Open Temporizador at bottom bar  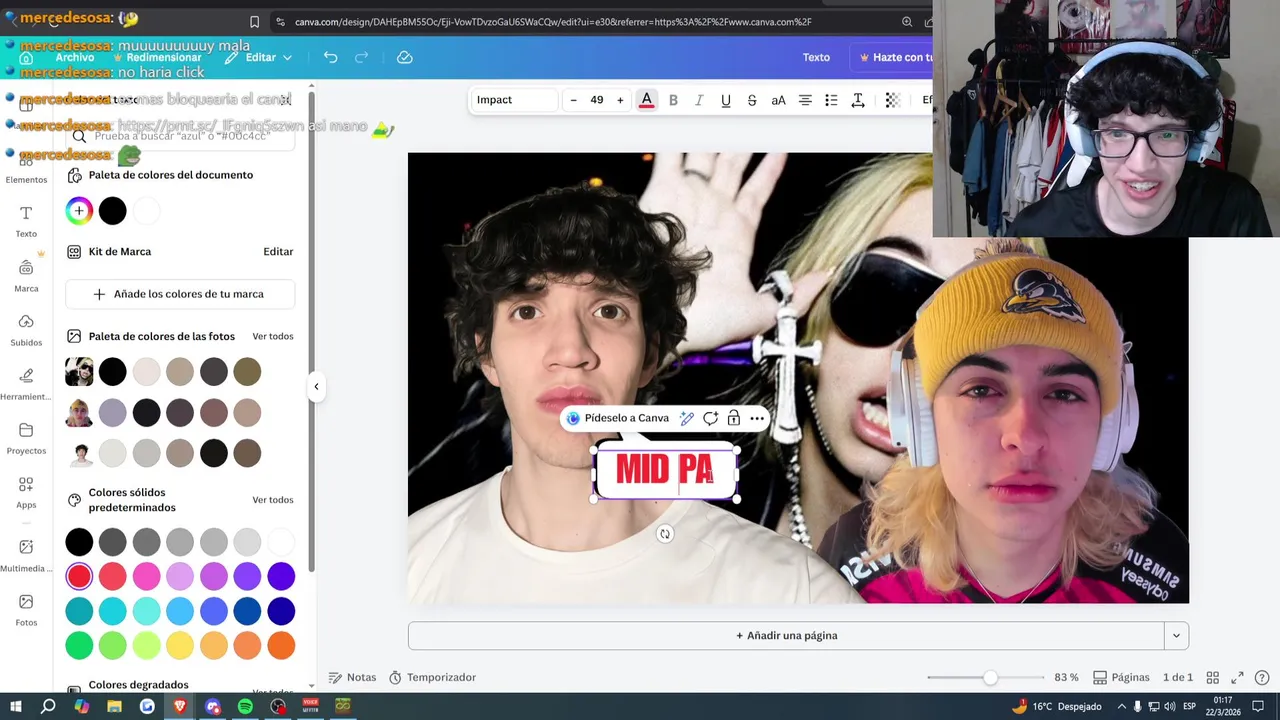(432, 678)
